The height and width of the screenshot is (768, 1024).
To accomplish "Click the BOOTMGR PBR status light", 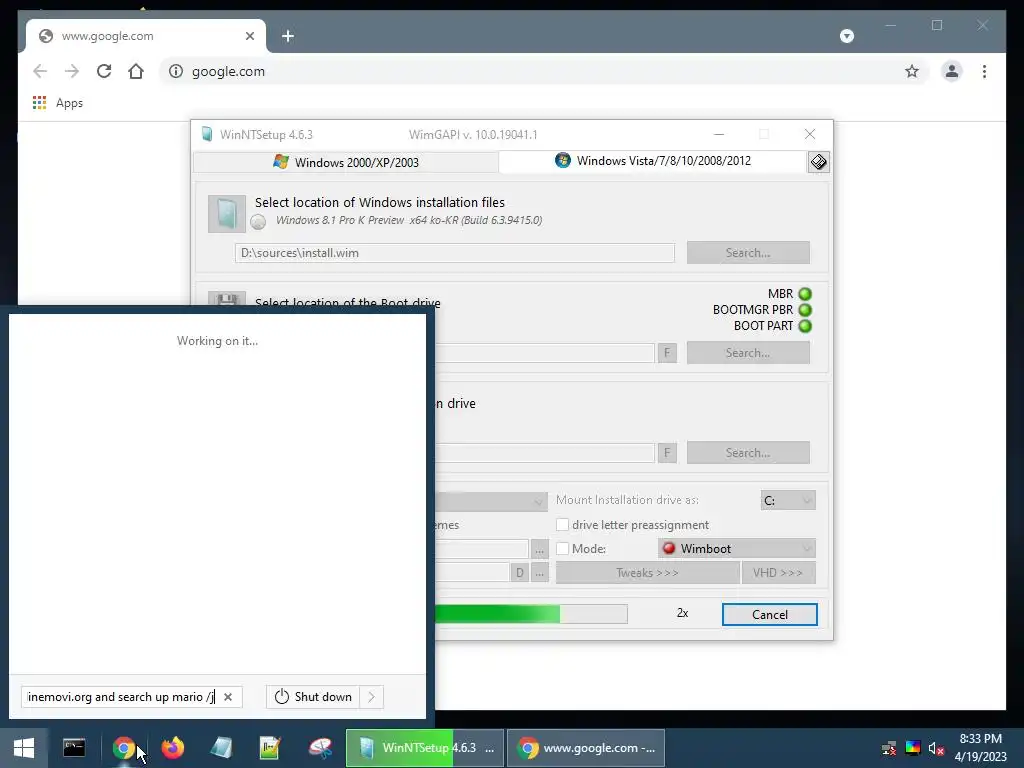I will [805, 310].
